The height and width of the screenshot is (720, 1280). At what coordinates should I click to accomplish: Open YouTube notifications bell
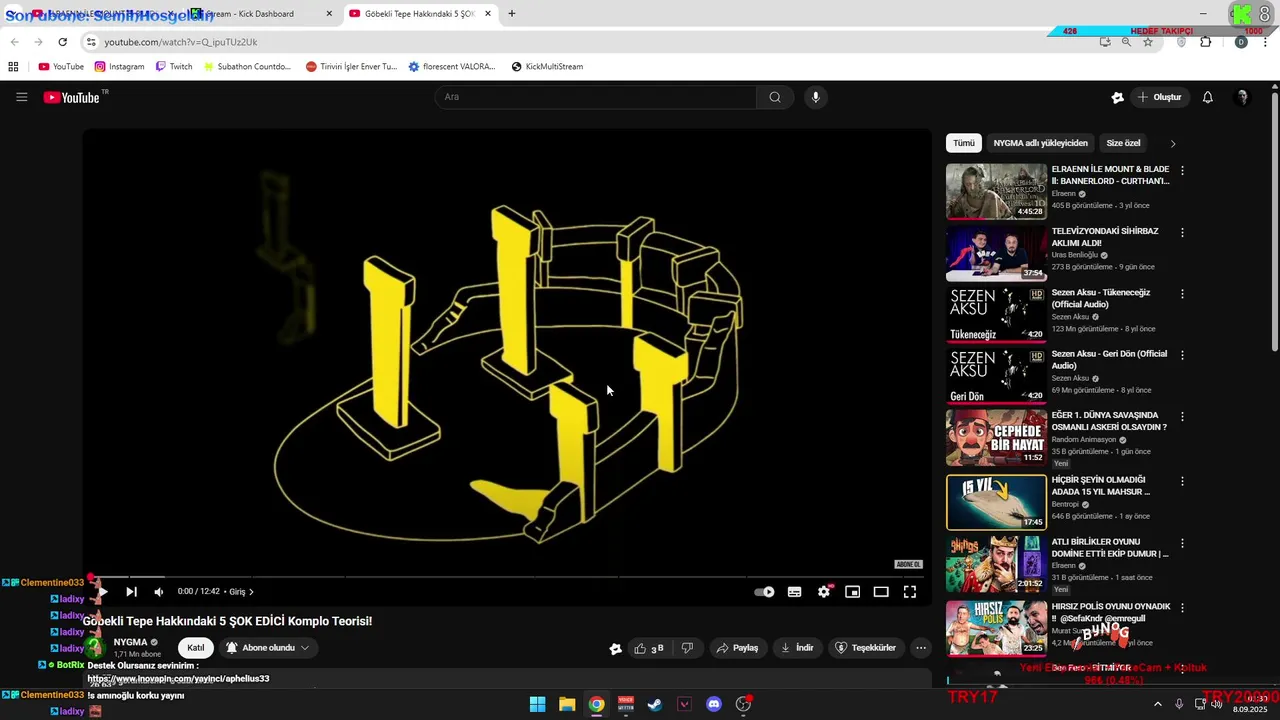click(x=1208, y=97)
